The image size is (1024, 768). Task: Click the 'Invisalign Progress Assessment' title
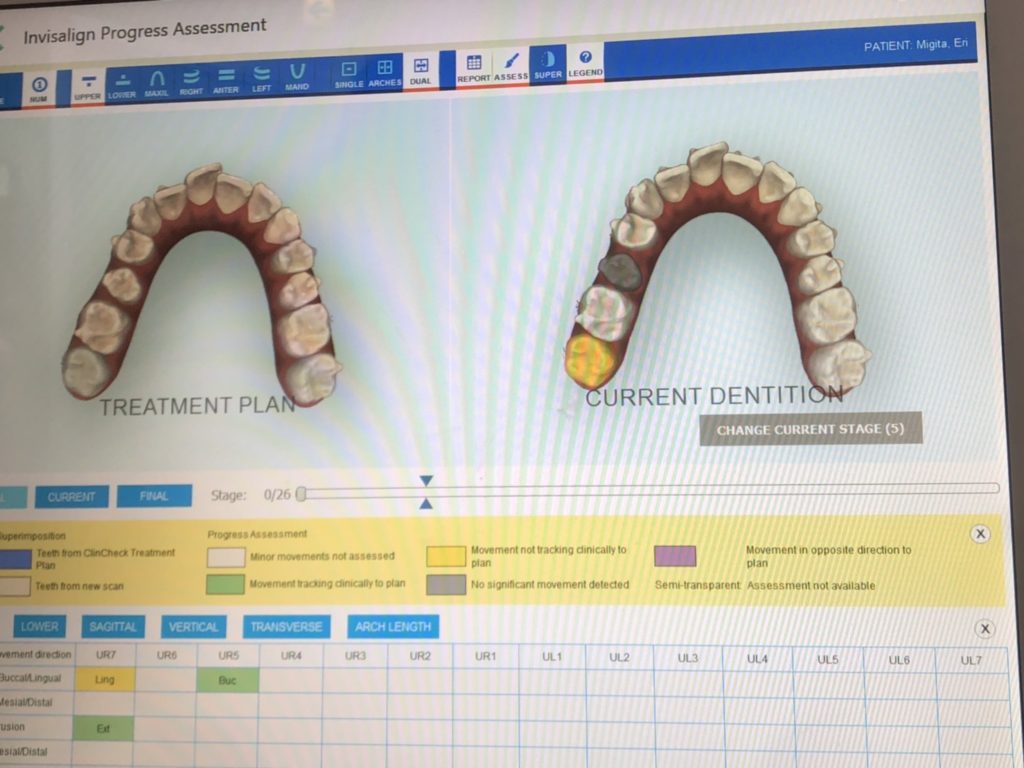point(145,31)
